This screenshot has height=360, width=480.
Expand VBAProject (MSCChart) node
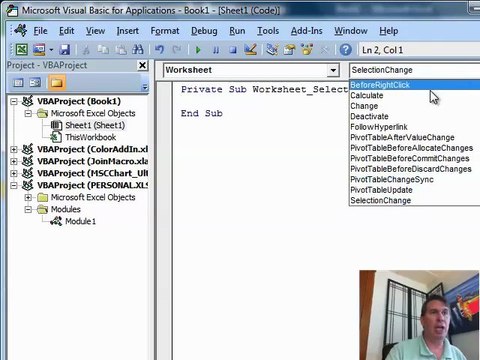14,173
